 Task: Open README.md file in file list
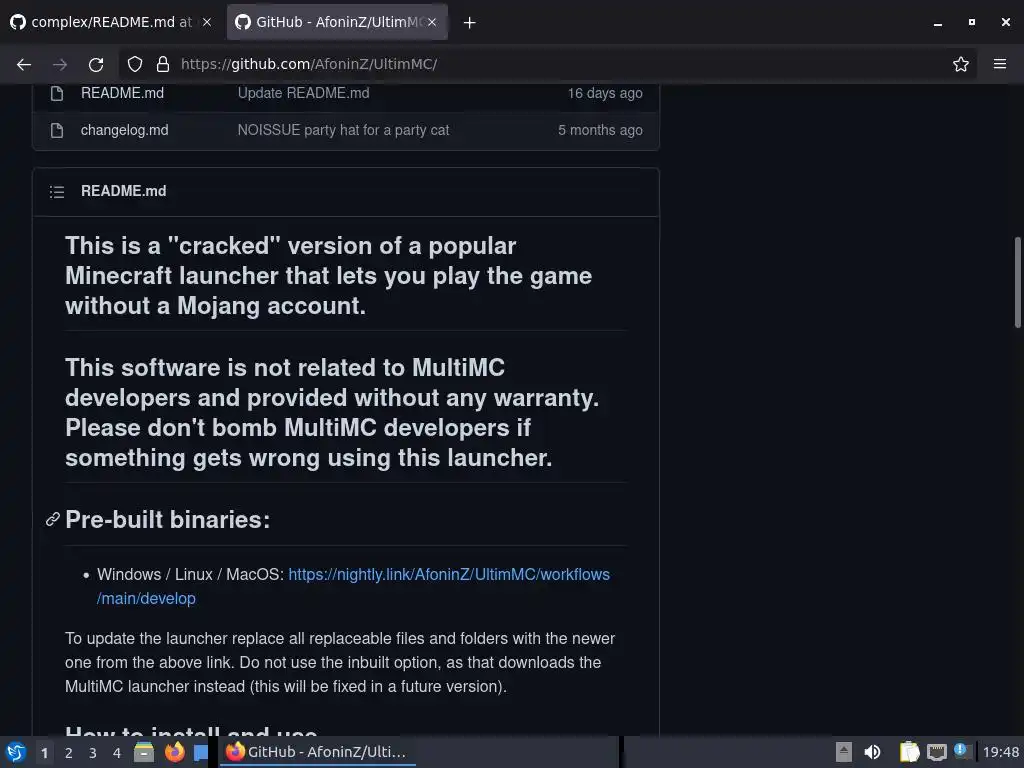coord(122,93)
